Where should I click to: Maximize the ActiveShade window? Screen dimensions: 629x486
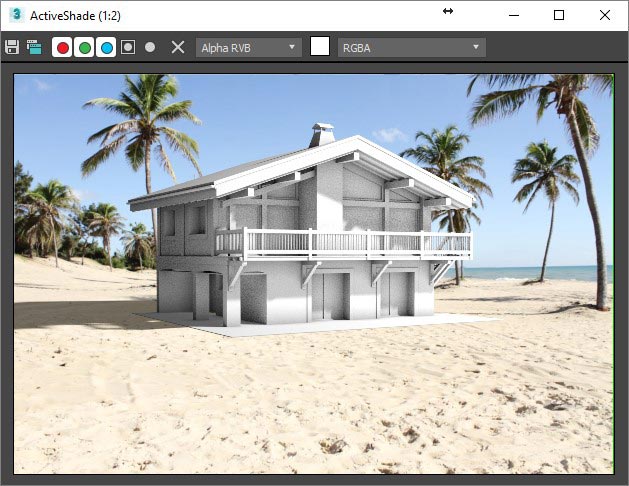click(x=559, y=15)
